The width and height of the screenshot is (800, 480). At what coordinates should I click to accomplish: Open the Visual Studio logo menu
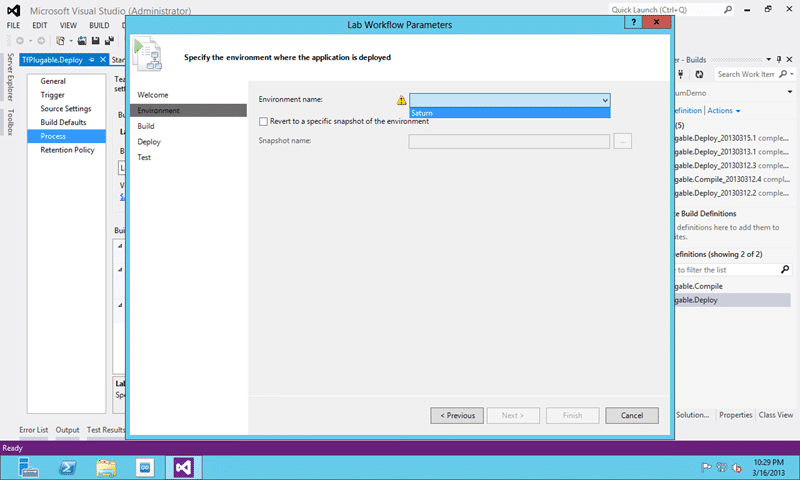14,10
